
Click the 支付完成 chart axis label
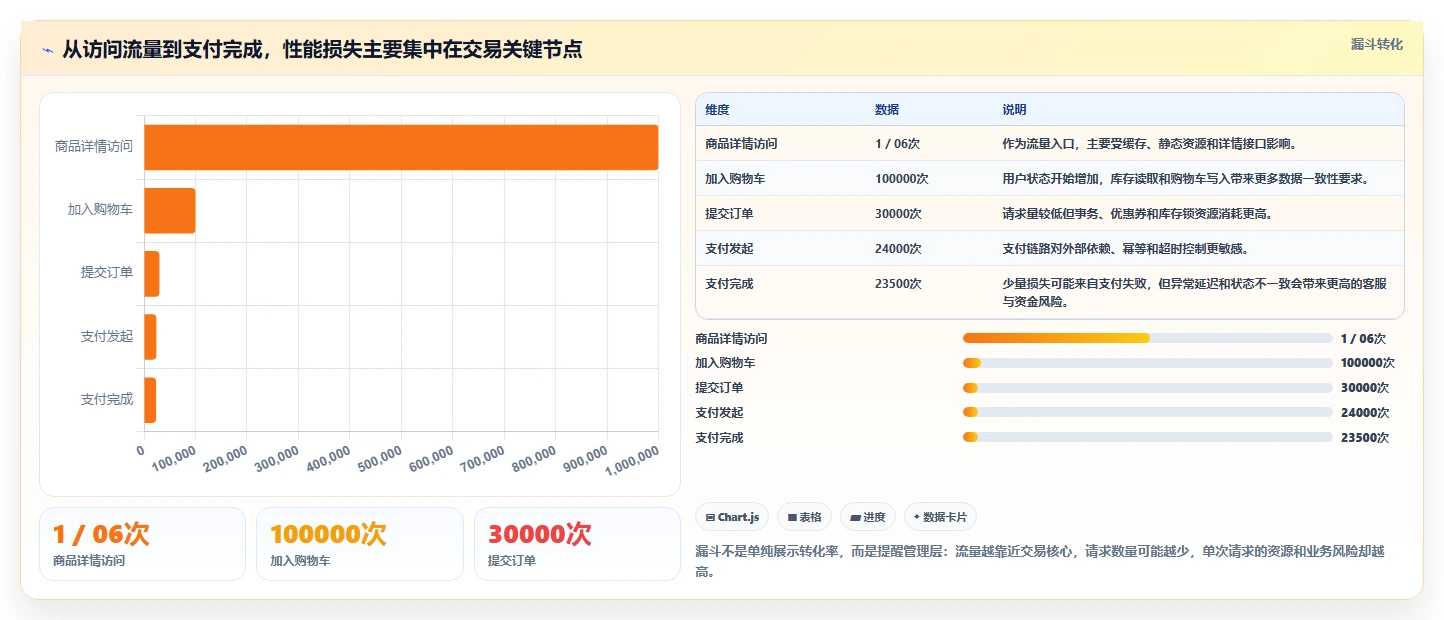pos(107,399)
